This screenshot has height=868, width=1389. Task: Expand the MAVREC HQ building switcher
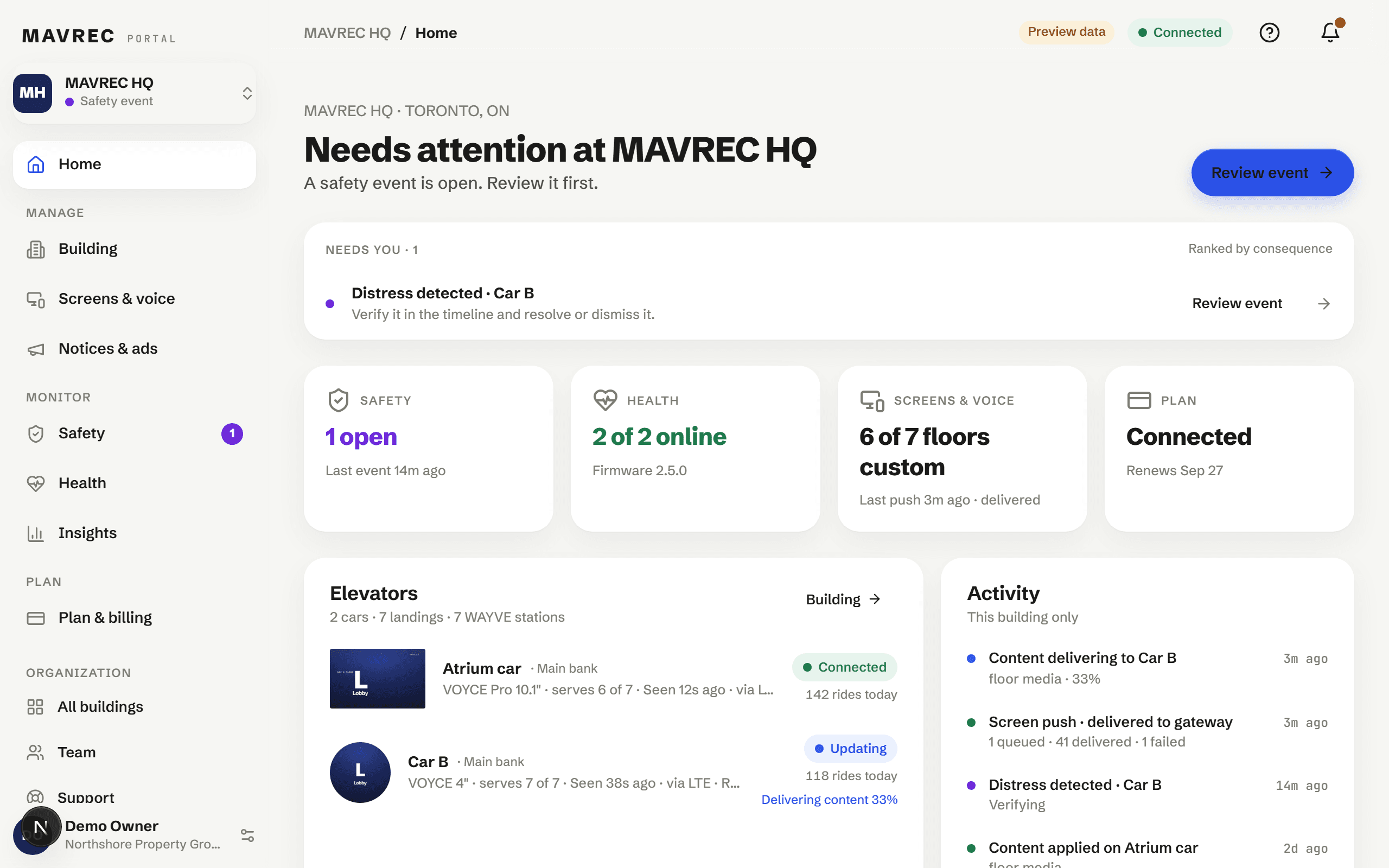point(135,93)
